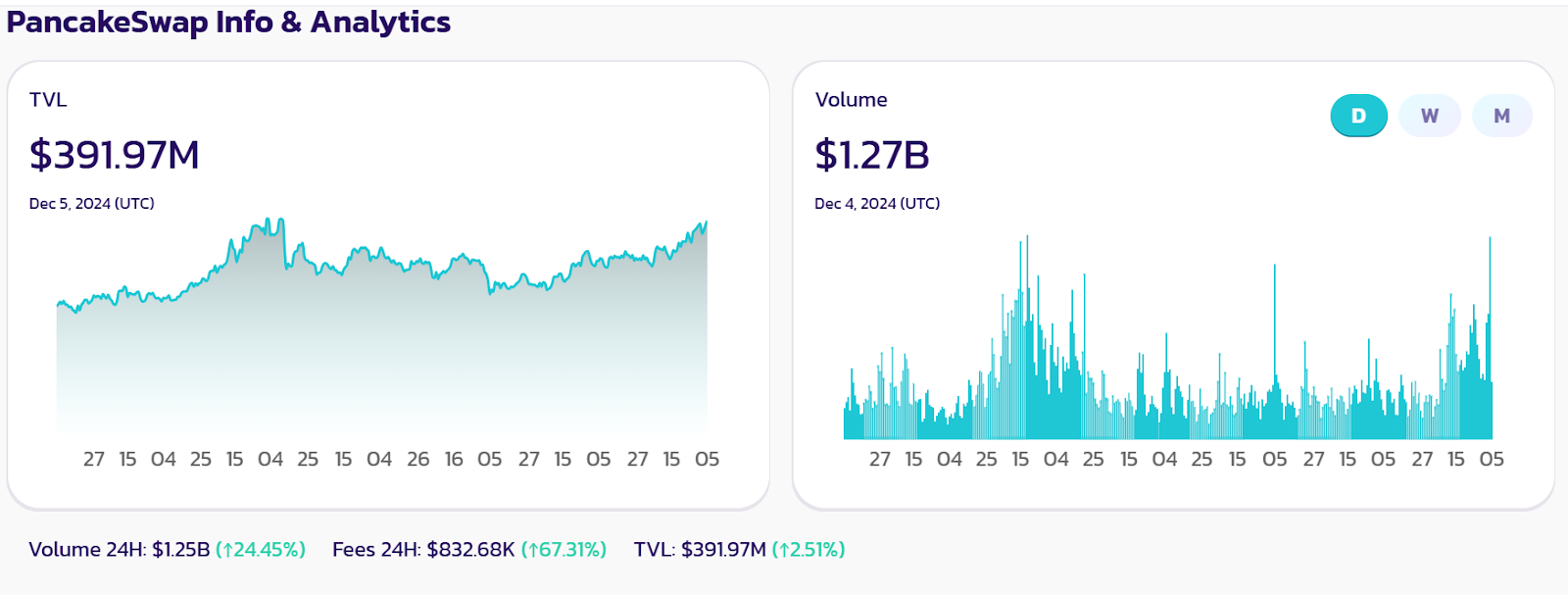
Task: Click the 26 label on TVL chart axis
Action: pos(418,459)
